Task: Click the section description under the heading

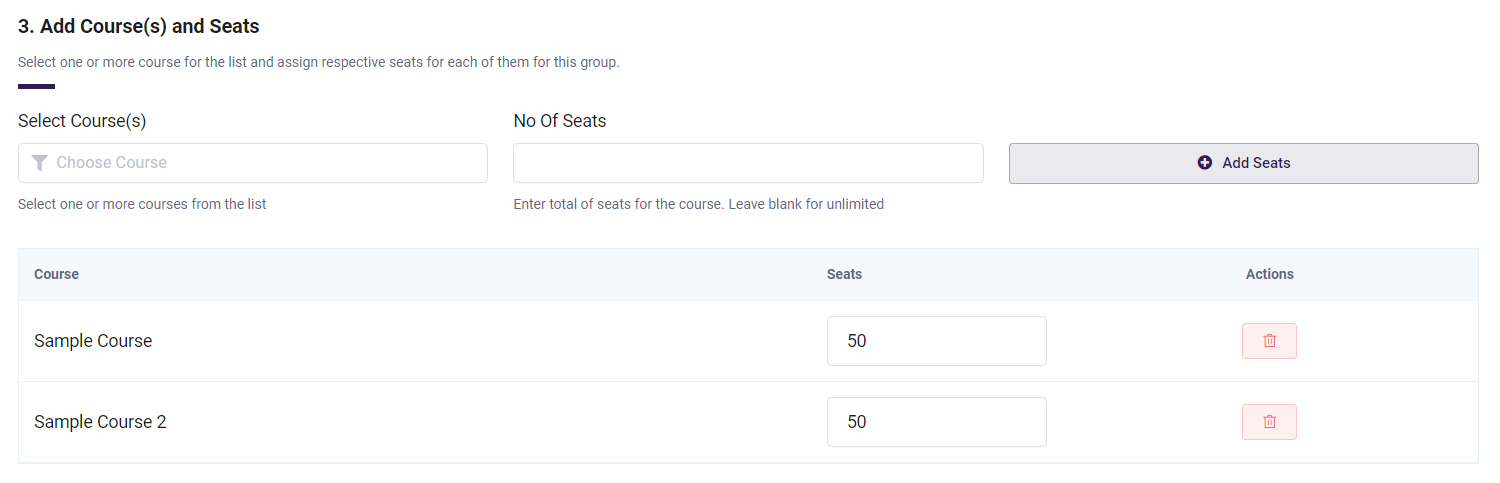Action: (319, 62)
